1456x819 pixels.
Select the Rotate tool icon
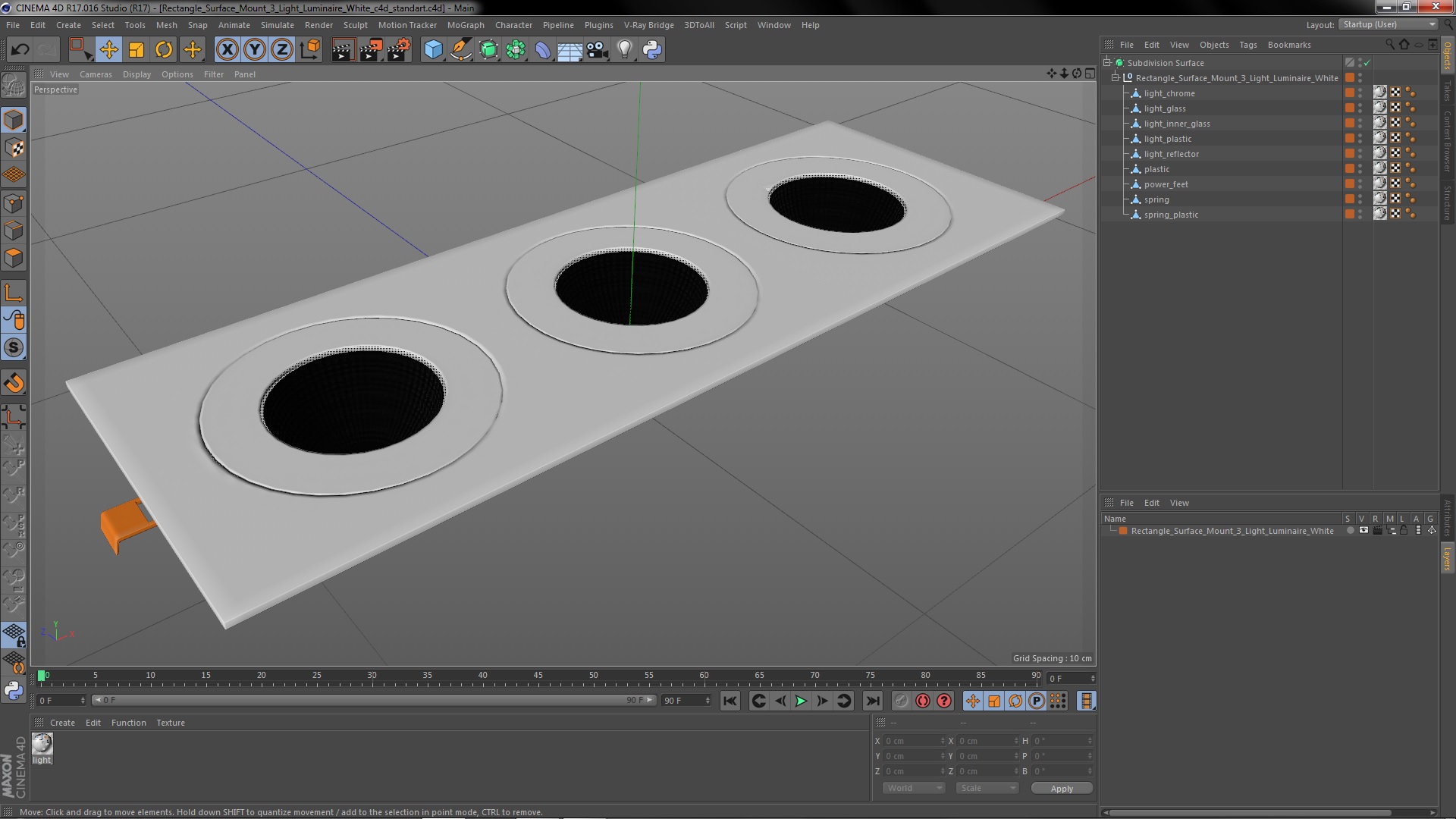[164, 50]
